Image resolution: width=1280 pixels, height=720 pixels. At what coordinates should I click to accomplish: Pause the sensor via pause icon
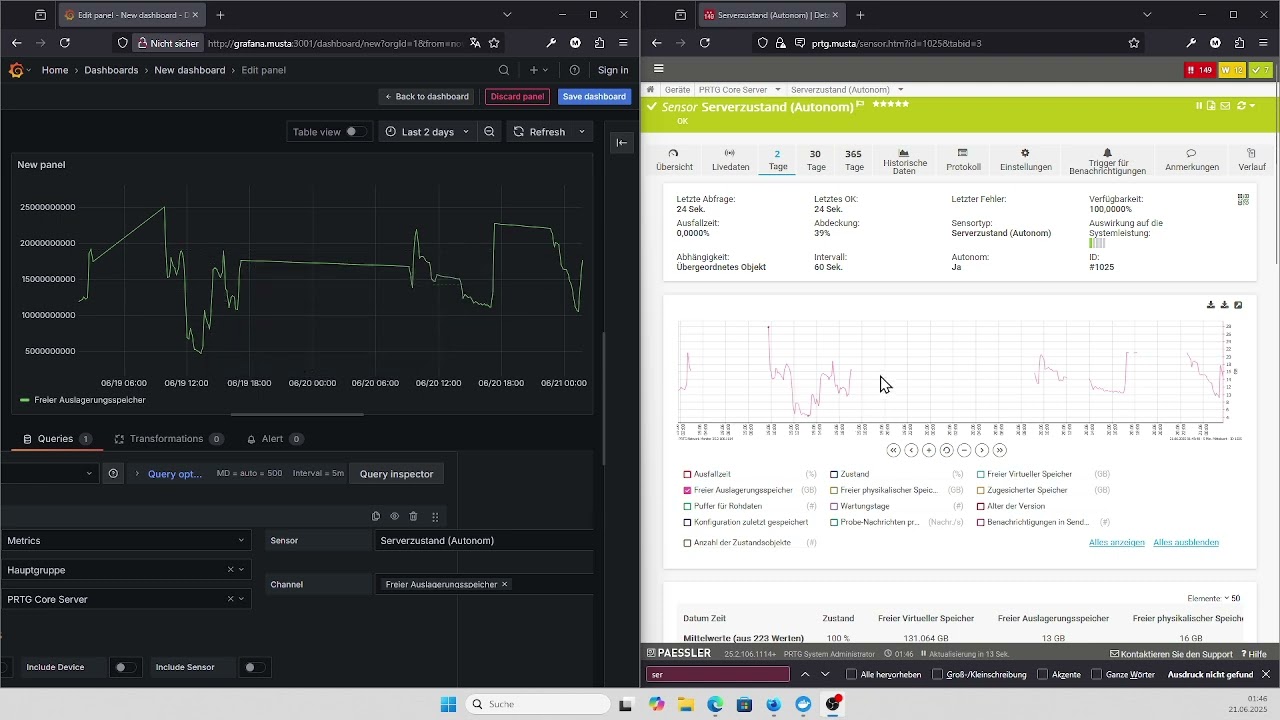coord(1199,106)
